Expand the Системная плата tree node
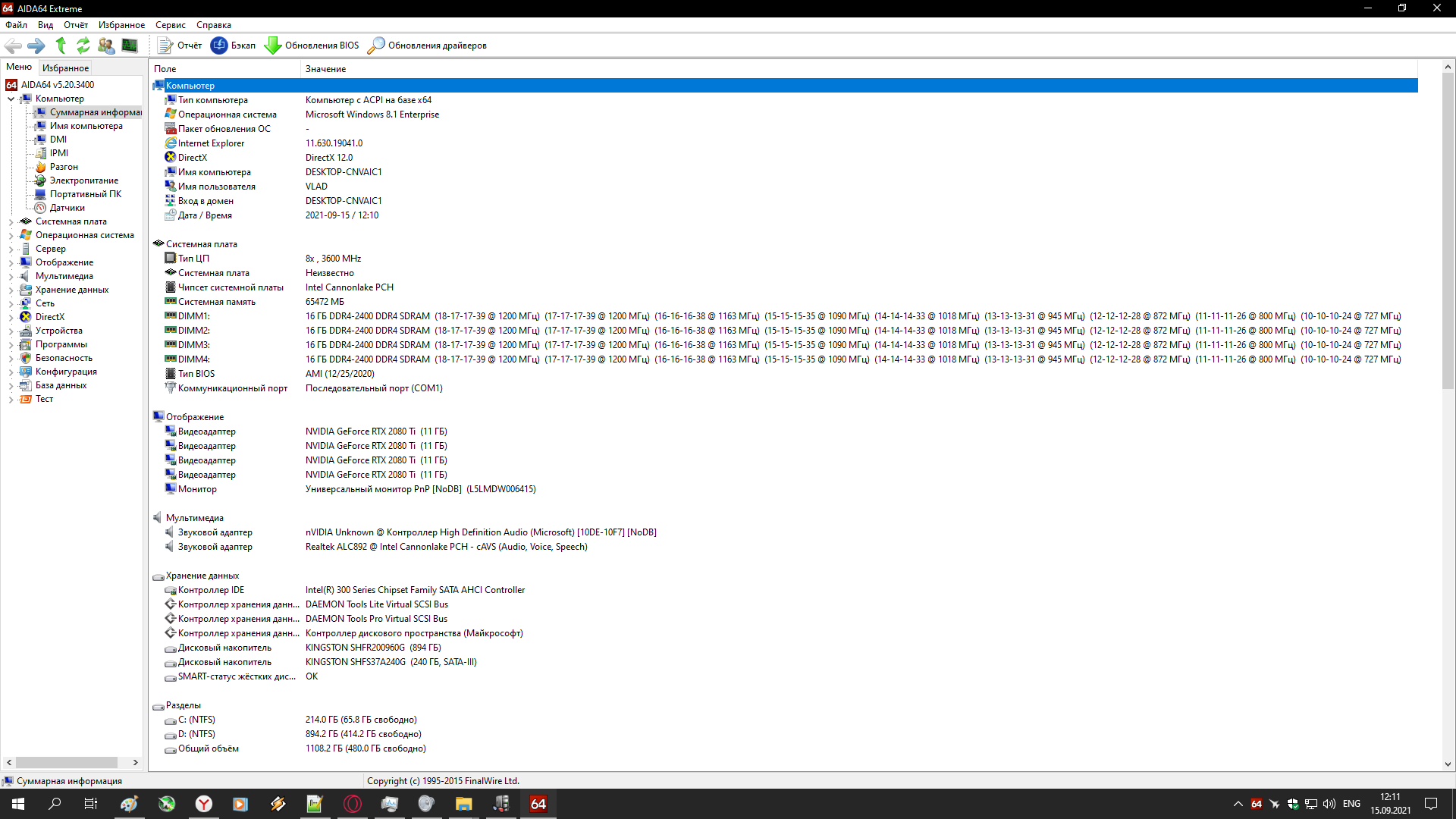Screen dimensions: 1456x819 11,222
